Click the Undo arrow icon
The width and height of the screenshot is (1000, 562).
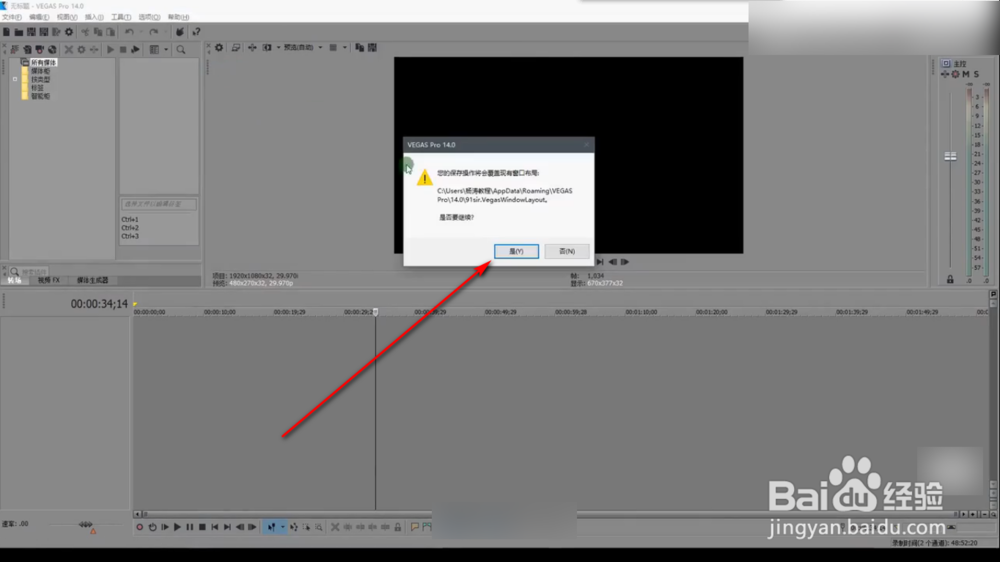click(x=129, y=32)
